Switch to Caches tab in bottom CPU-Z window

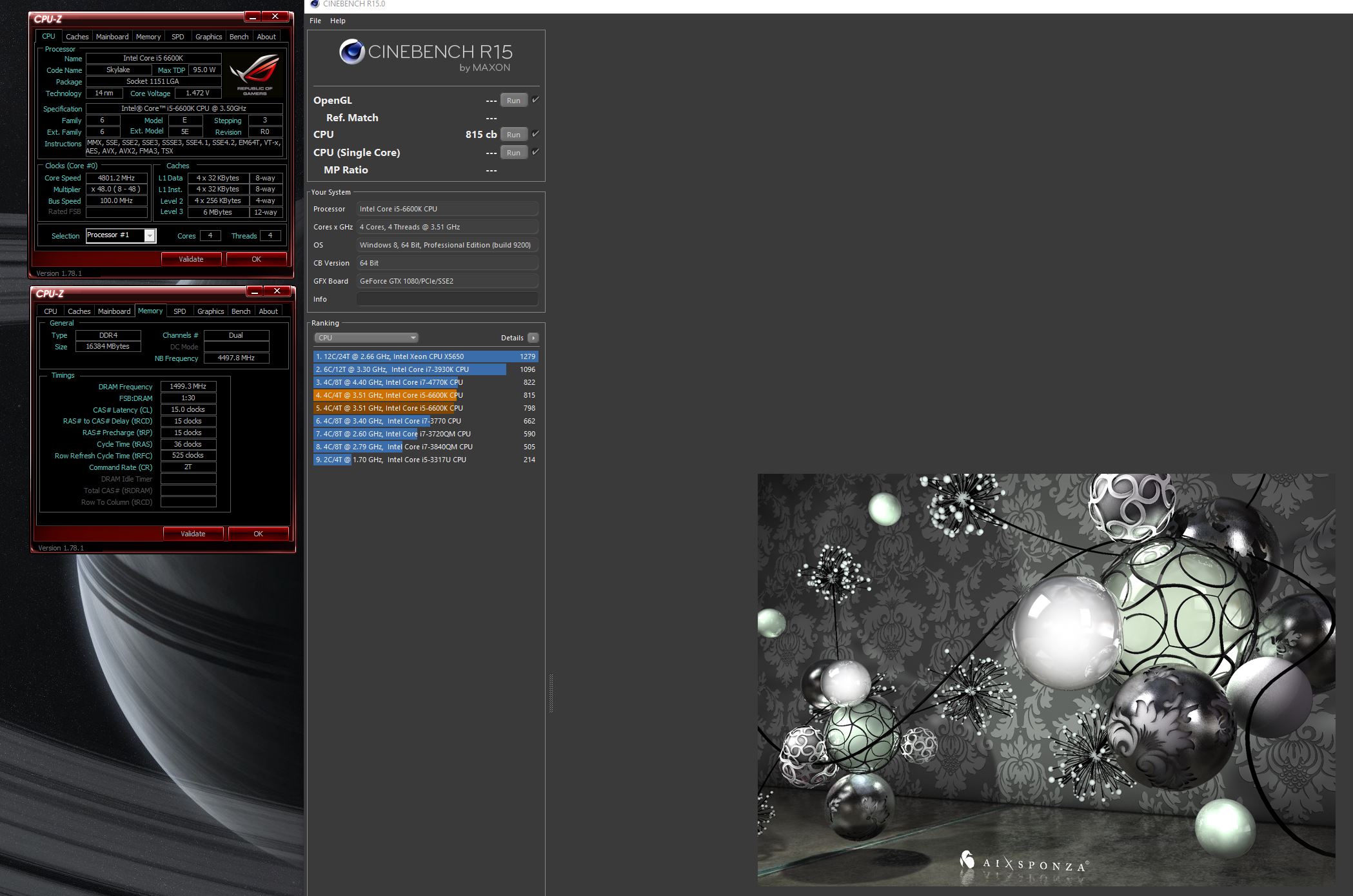tap(79, 311)
